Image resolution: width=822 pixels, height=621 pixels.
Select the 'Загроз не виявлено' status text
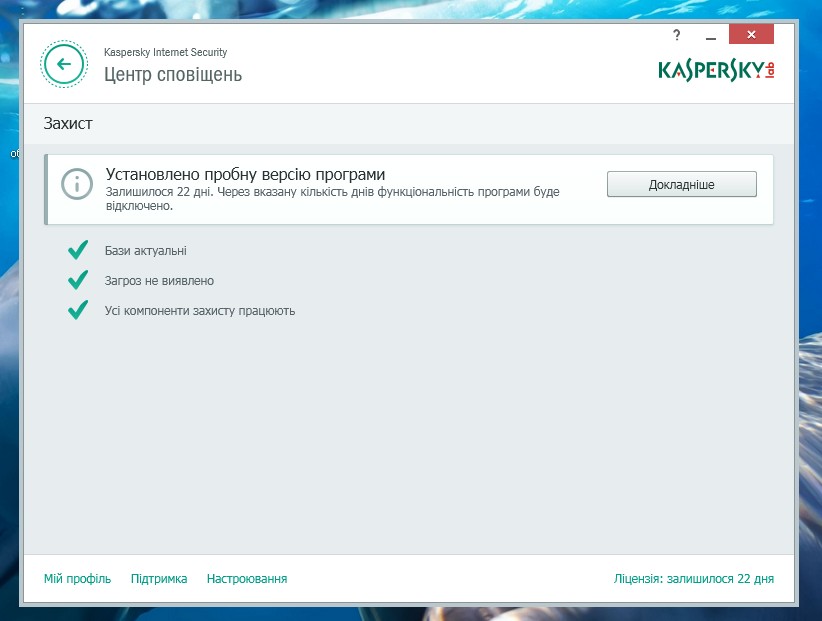159,281
